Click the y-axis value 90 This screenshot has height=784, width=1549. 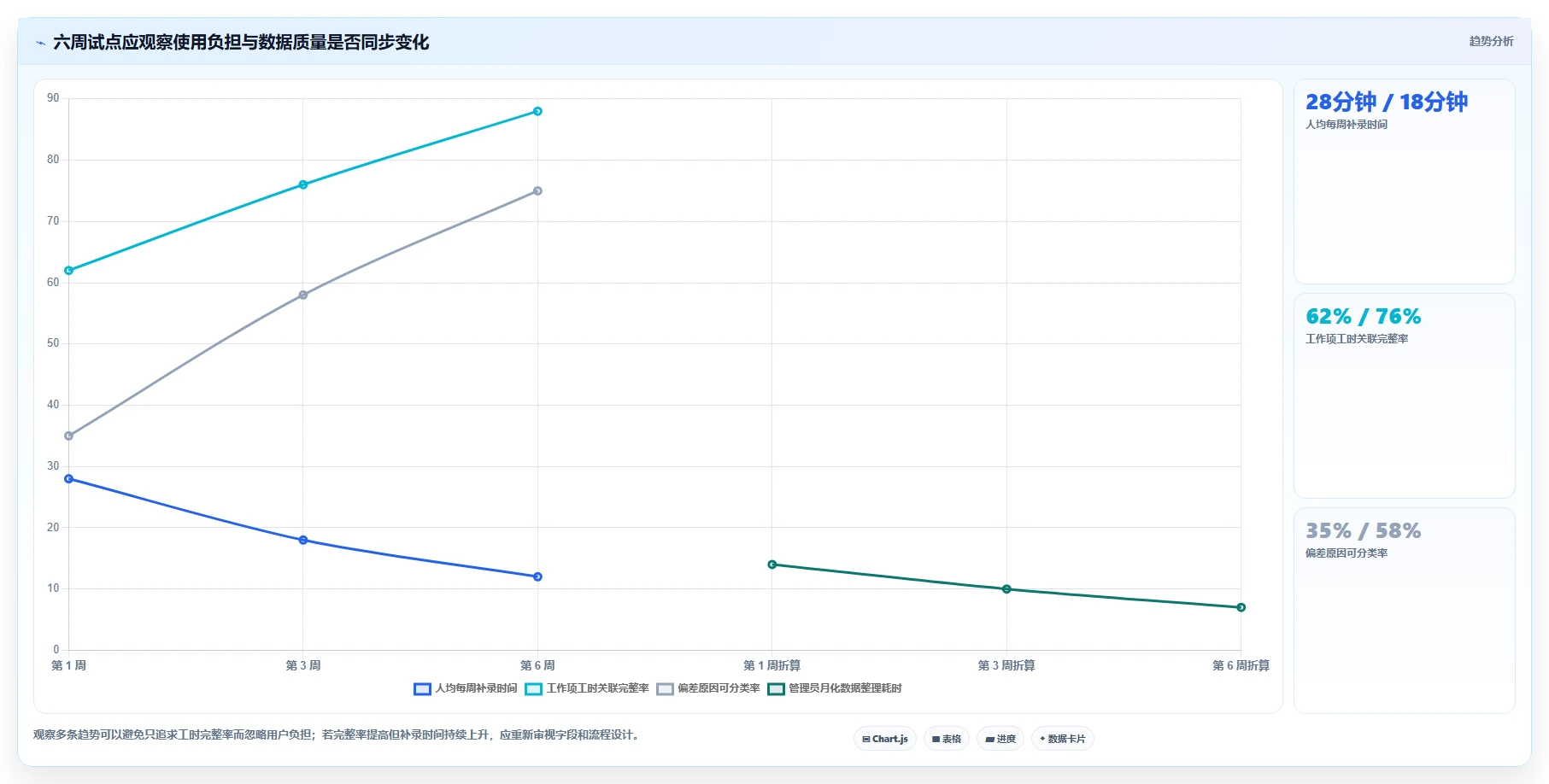click(53, 98)
